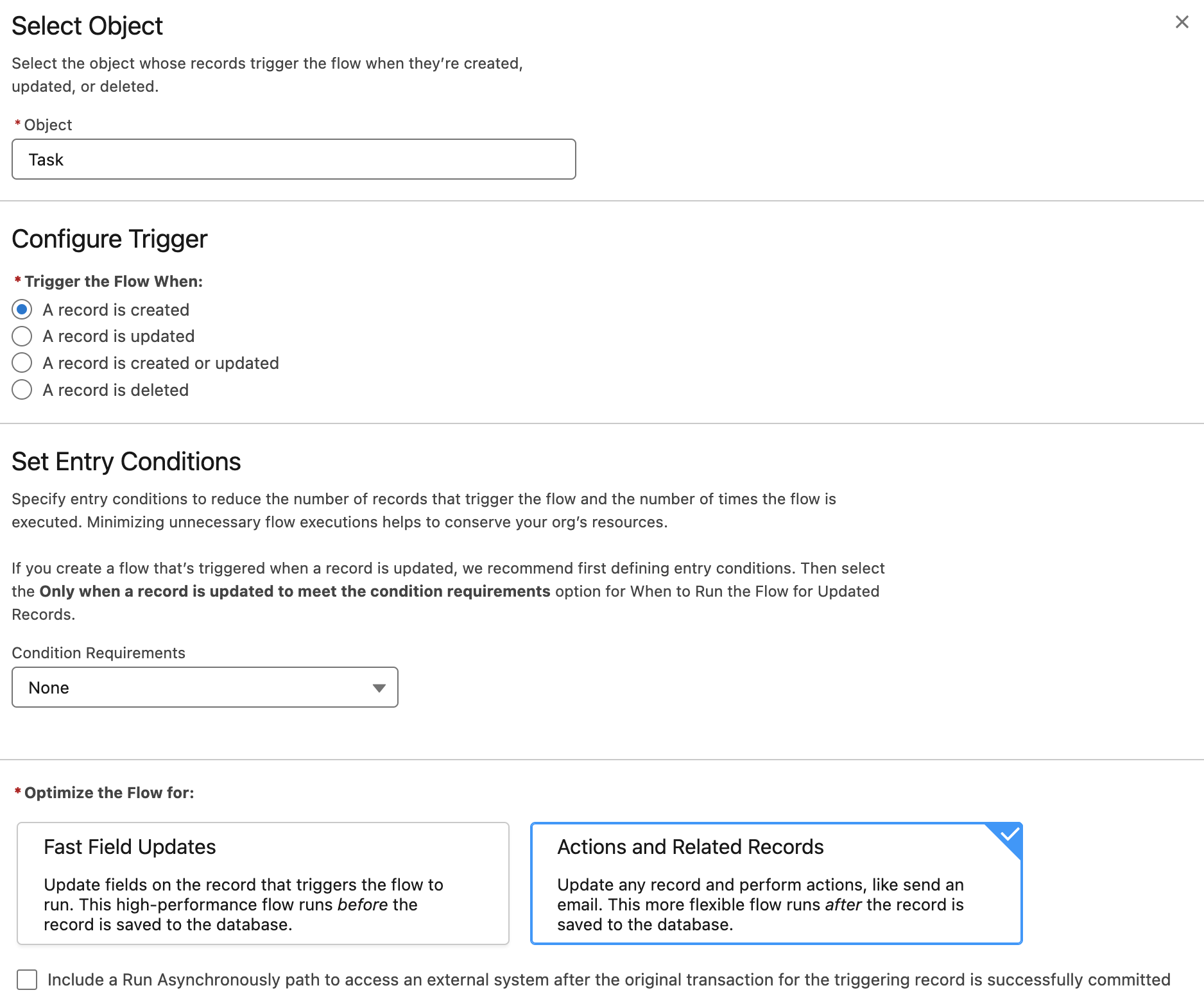Viewport: 1204px width, 1006px height.
Task: Click the "A record is created or updated" label
Action: [x=161, y=363]
